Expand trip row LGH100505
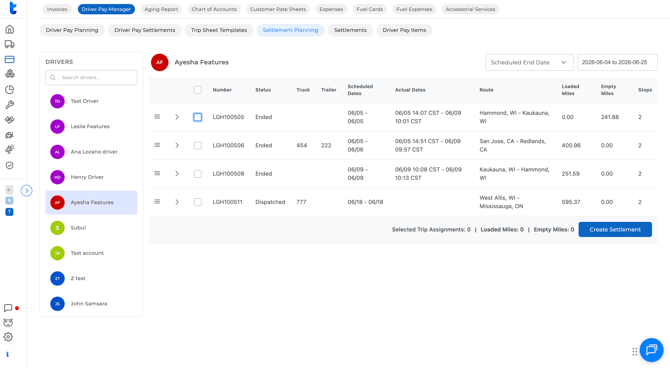670x368 pixels. tap(177, 117)
